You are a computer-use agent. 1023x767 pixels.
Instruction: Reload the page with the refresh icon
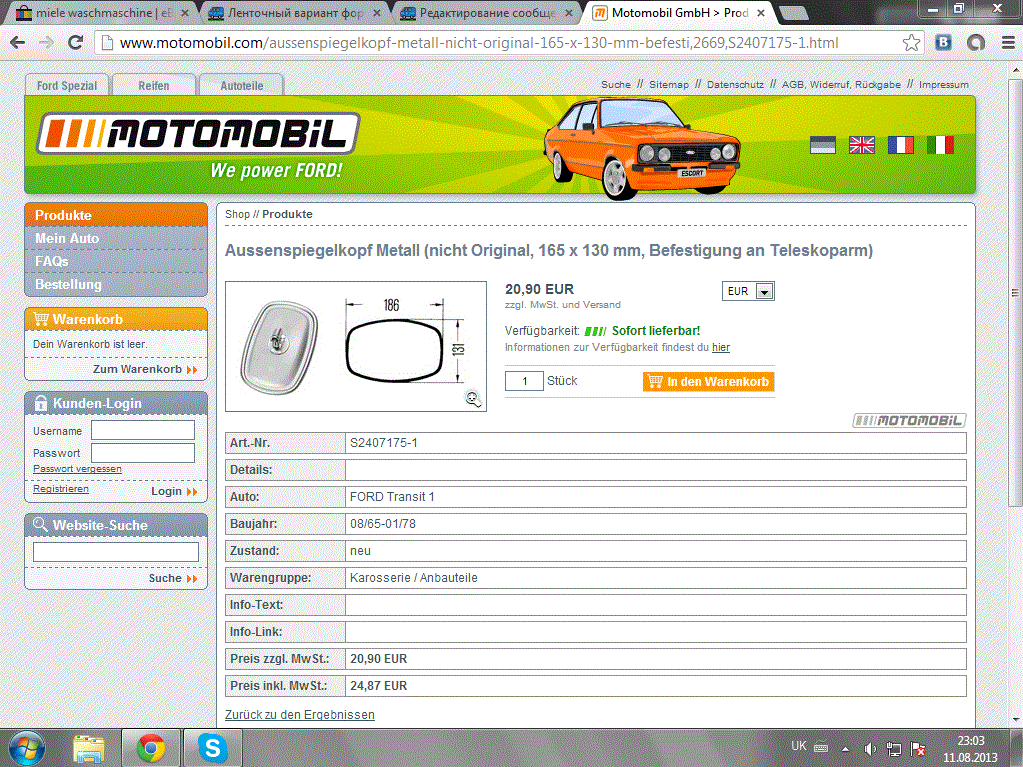tap(76, 43)
